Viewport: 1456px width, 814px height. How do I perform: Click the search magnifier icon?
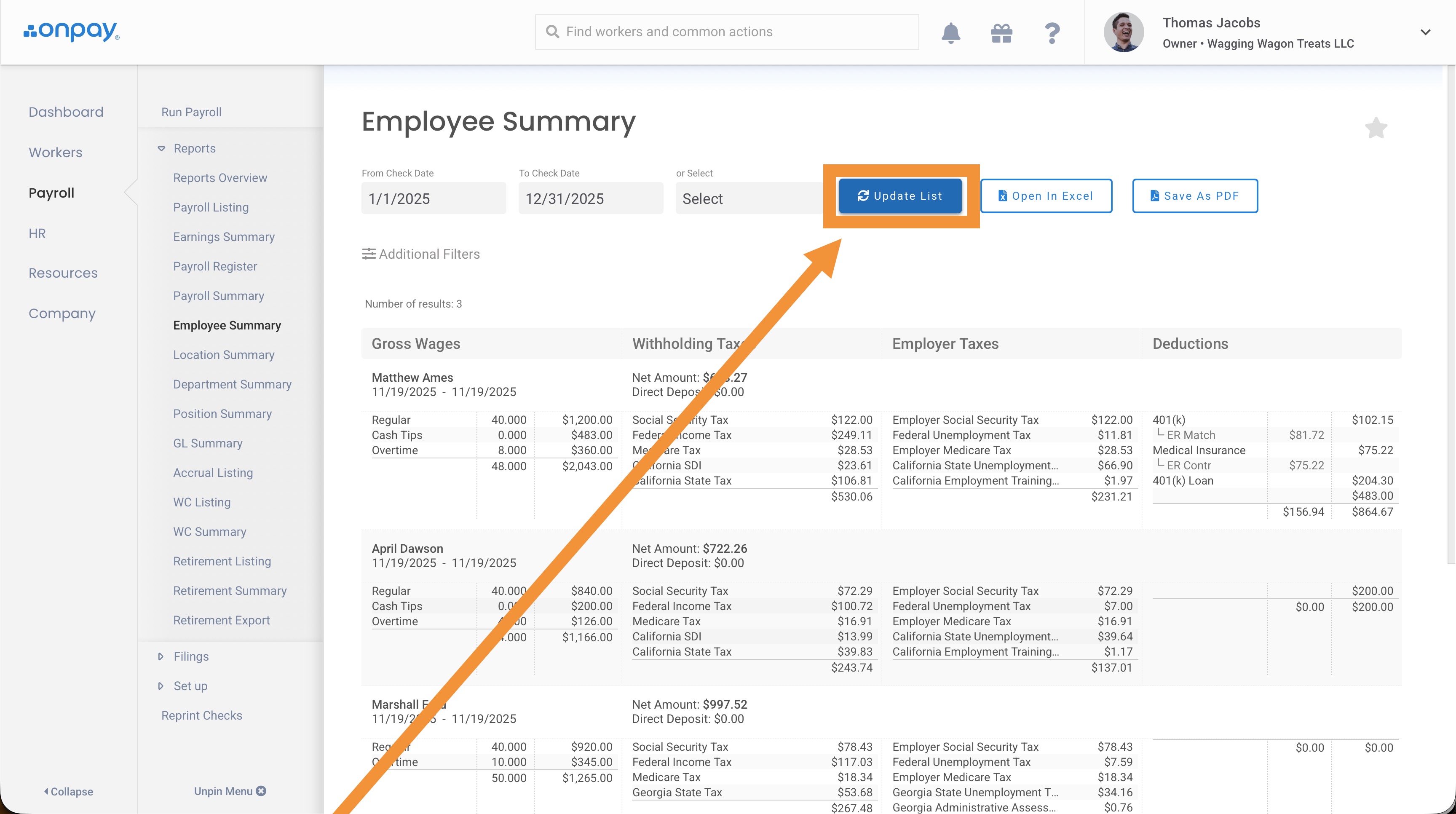[x=552, y=32]
